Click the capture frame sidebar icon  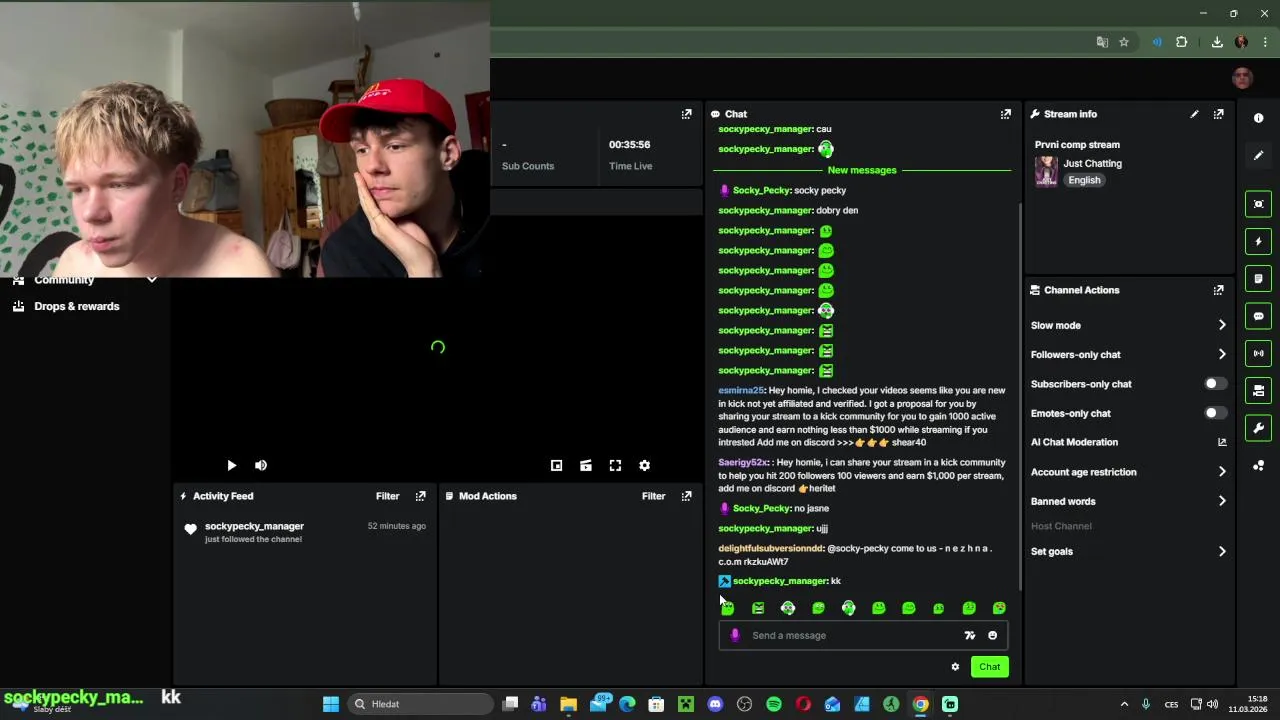[1258, 204]
